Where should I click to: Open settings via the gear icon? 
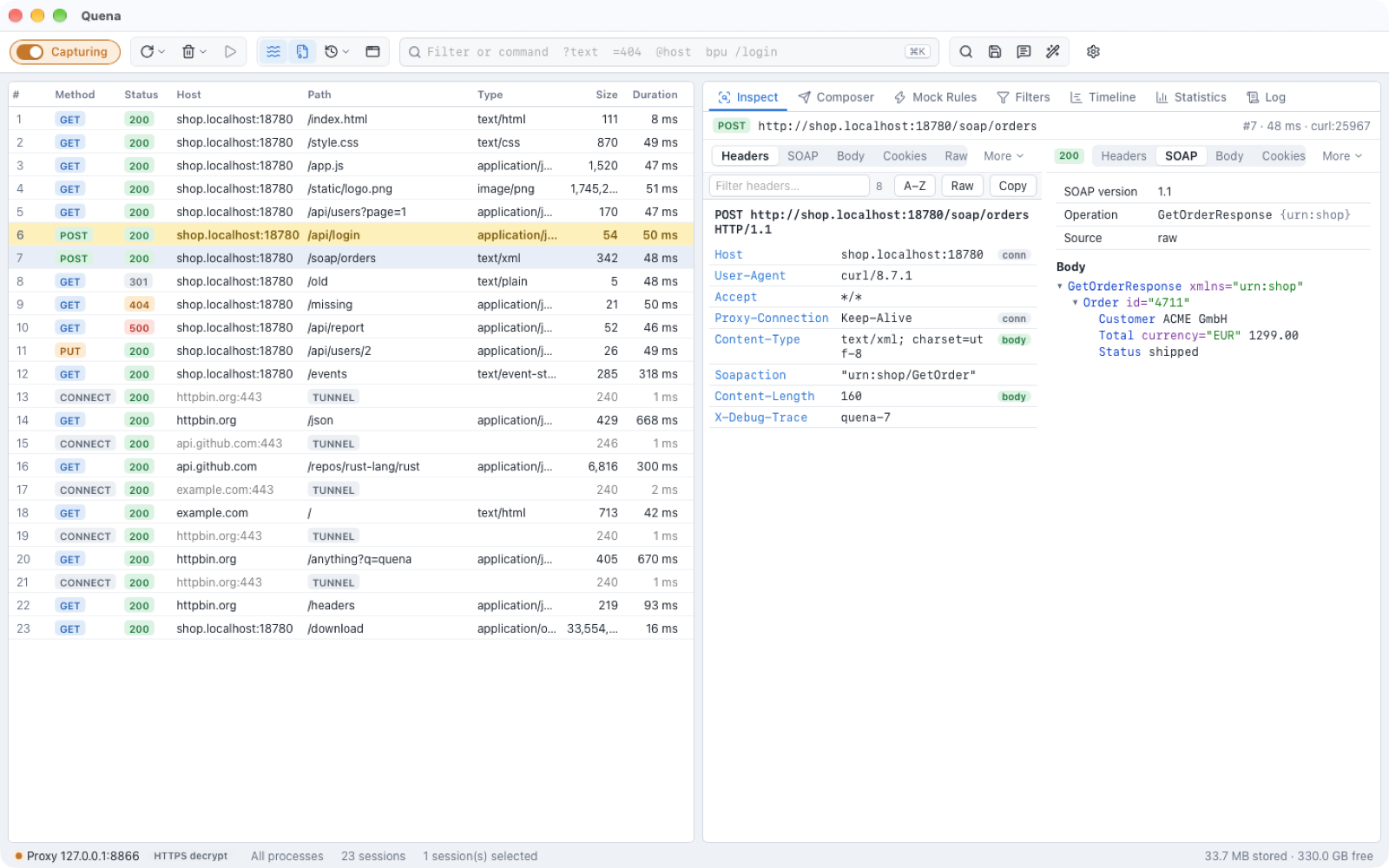point(1094,52)
